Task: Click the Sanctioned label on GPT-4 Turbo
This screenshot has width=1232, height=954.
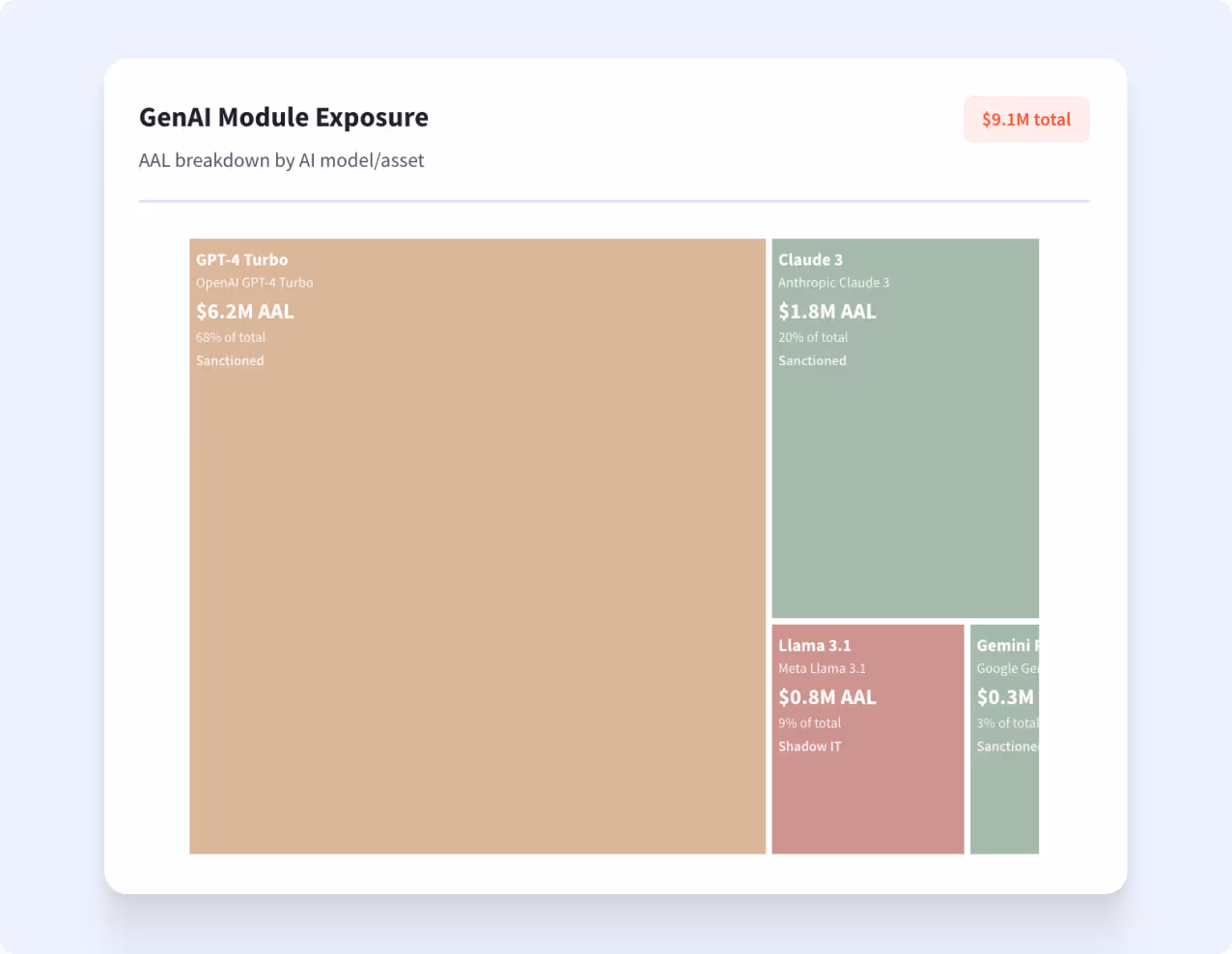Action: pyautogui.click(x=230, y=360)
